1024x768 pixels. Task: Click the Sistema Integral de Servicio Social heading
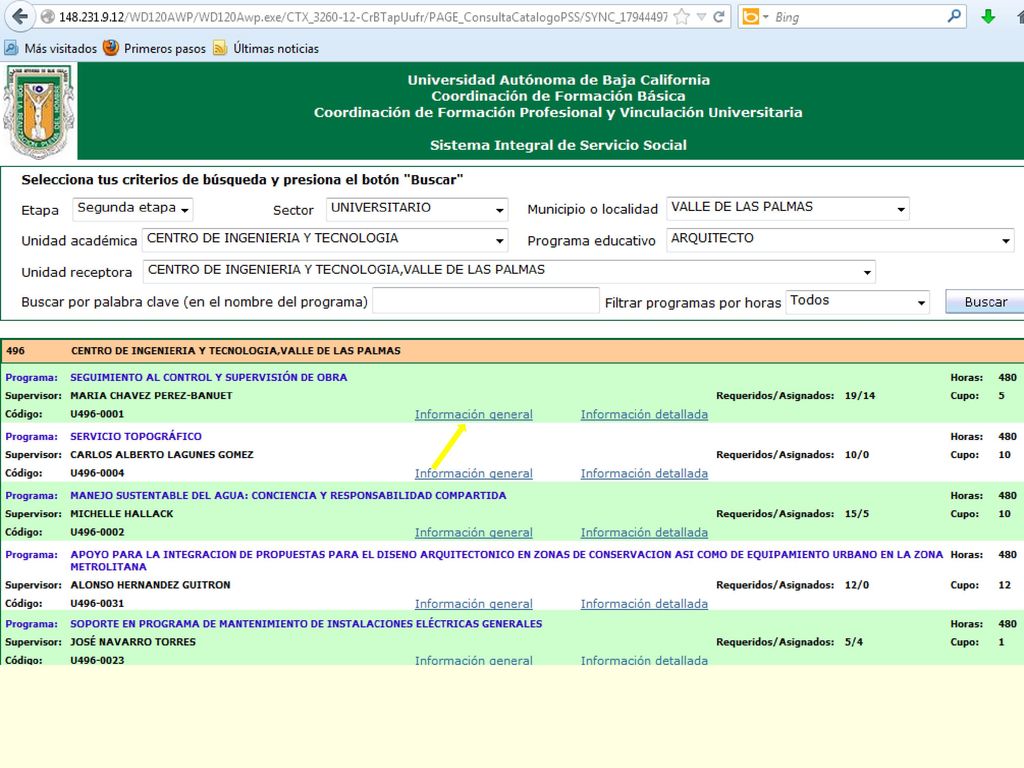pyautogui.click(x=558, y=145)
